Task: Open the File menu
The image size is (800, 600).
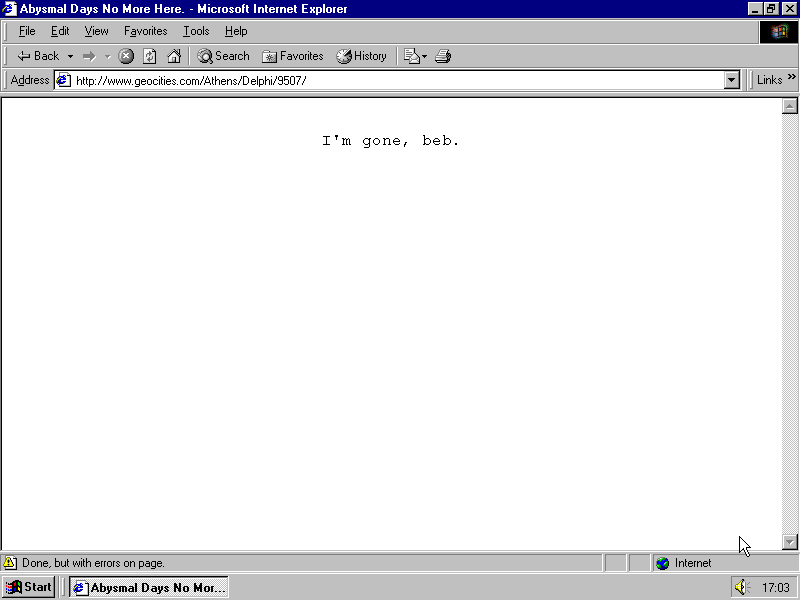Action: click(27, 31)
